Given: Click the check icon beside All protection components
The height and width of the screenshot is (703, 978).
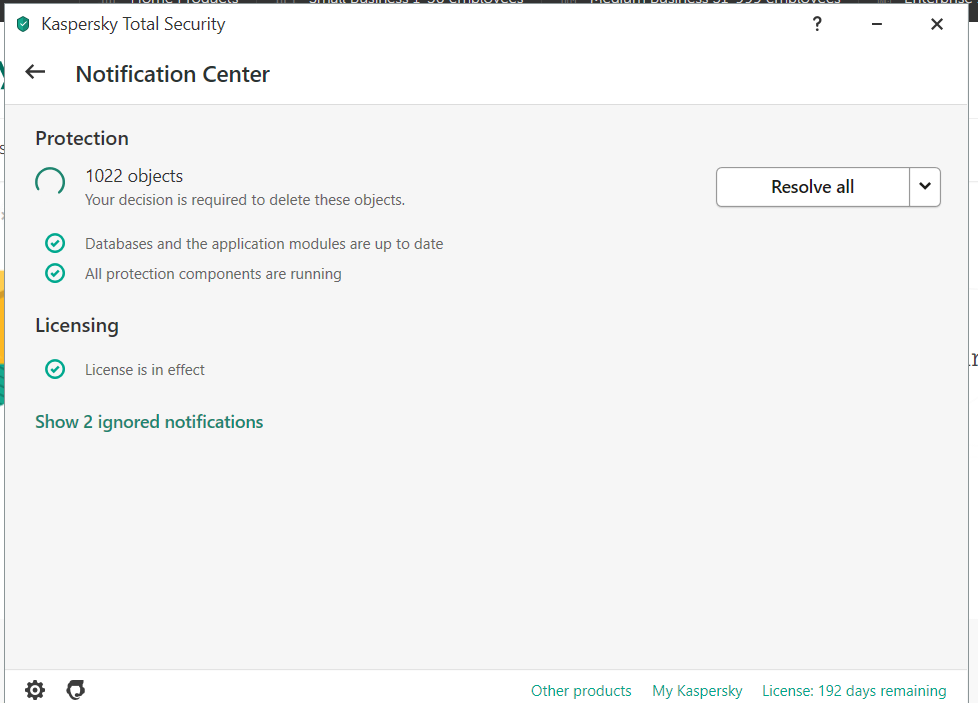Looking at the screenshot, I should (55, 273).
